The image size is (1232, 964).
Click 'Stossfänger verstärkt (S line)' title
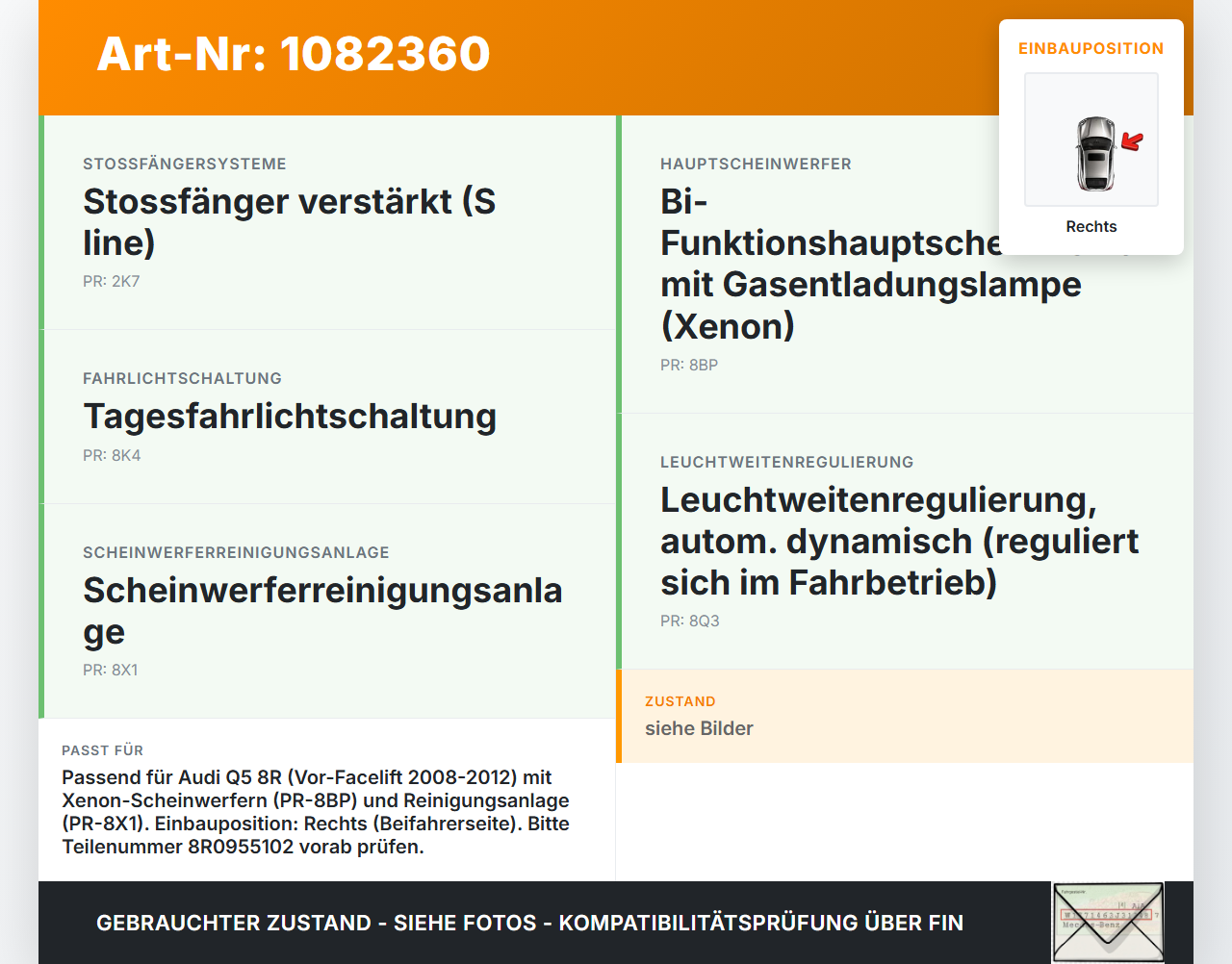[x=290, y=222]
